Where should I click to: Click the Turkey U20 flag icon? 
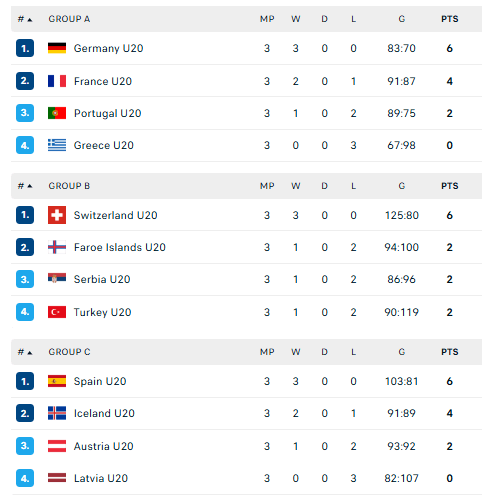tap(57, 312)
